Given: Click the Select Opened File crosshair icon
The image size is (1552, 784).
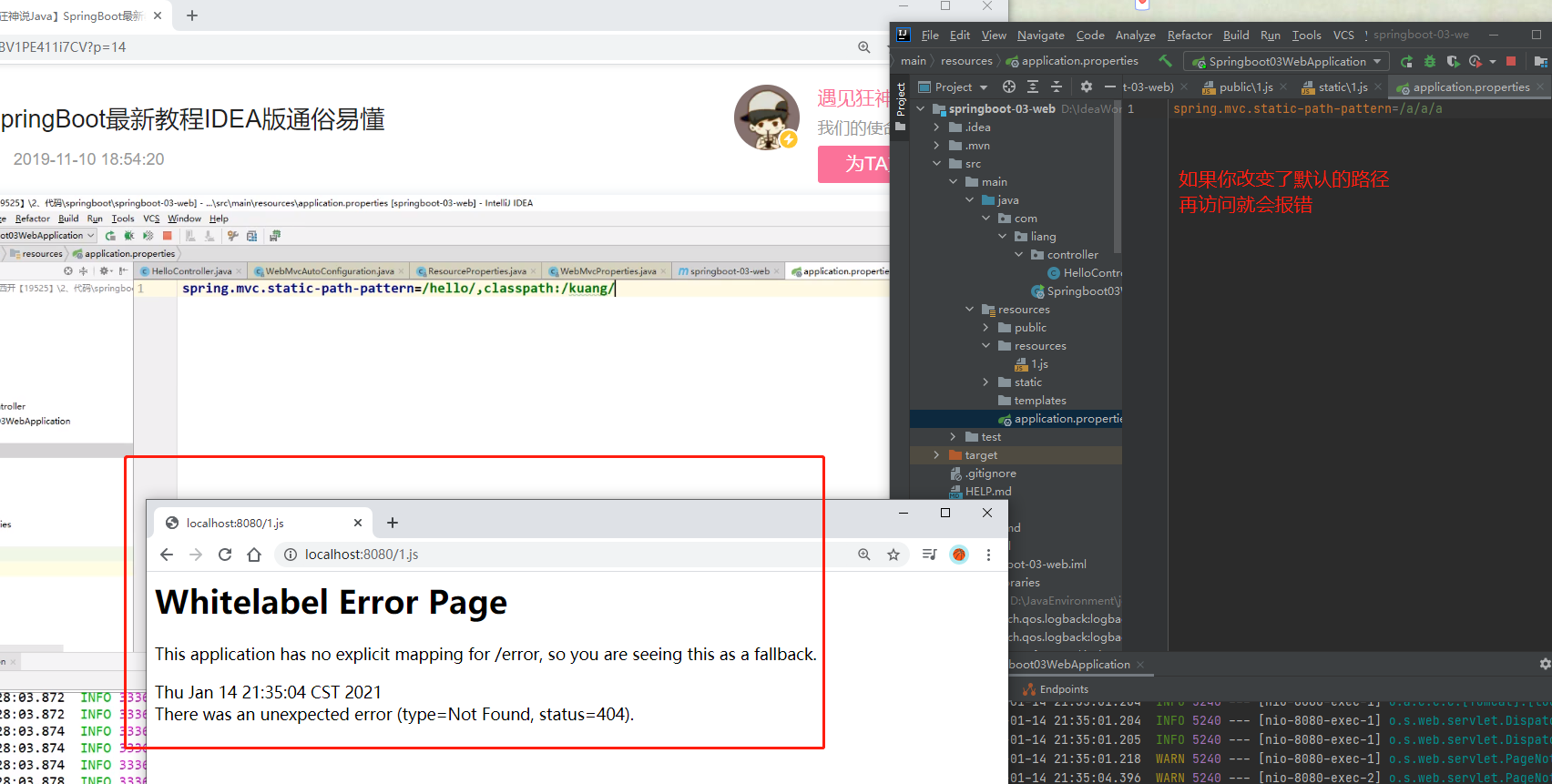Looking at the screenshot, I should click(x=1009, y=87).
